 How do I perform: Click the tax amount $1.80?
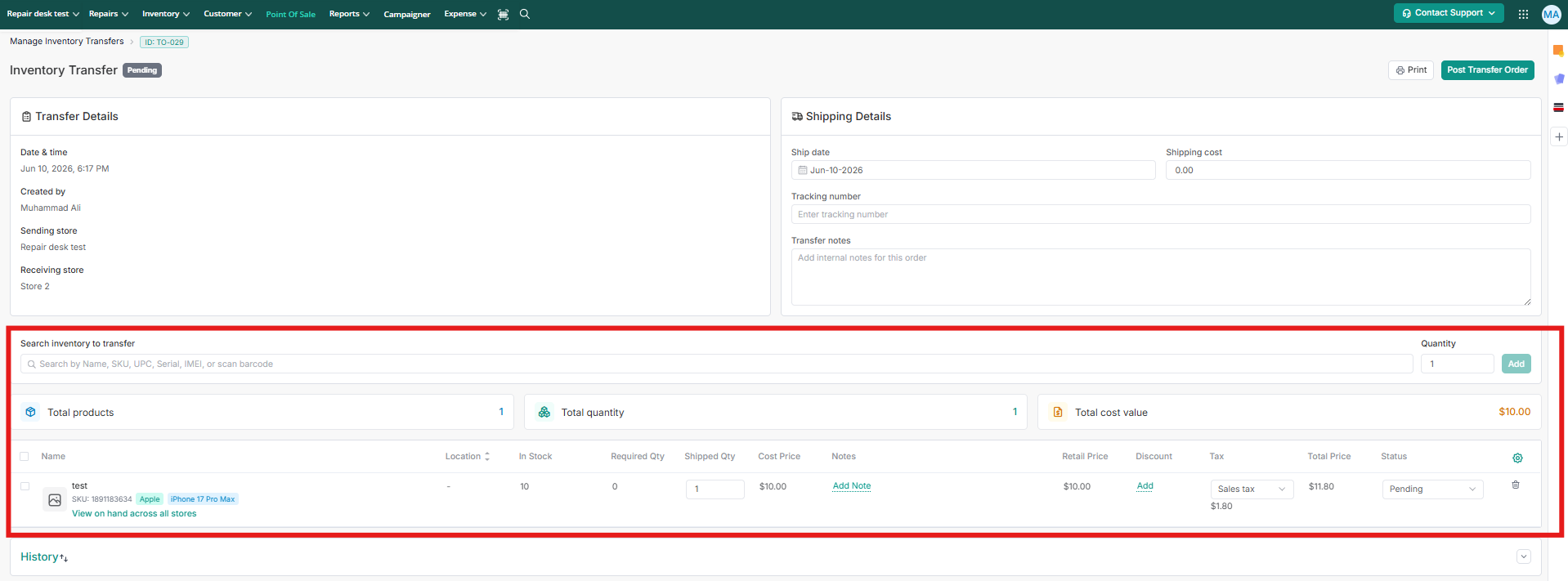click(1221, 506)
